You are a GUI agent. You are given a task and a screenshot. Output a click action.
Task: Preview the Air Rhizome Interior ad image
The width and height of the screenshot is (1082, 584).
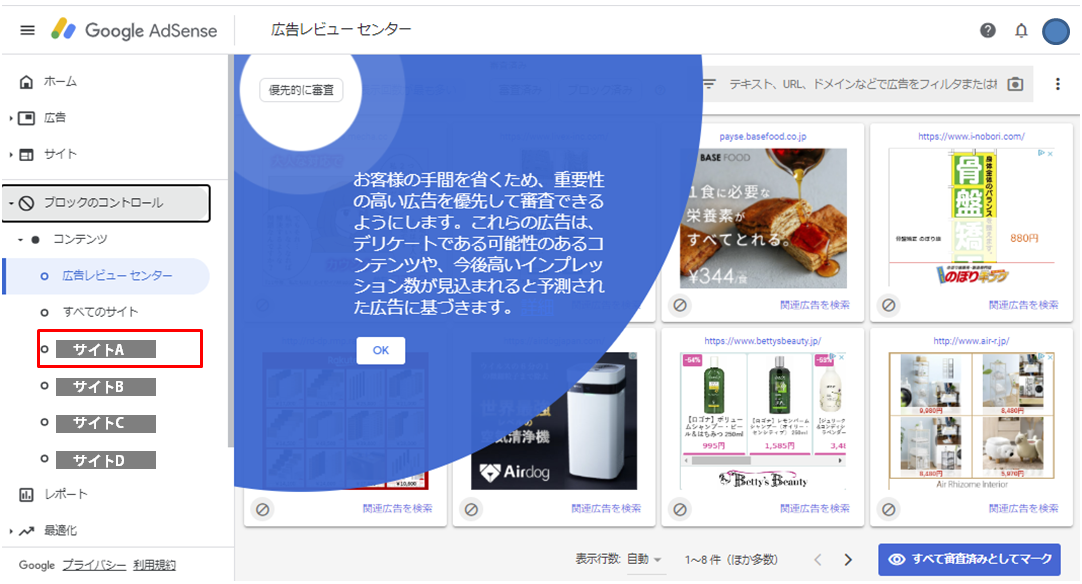click(972, 421)
